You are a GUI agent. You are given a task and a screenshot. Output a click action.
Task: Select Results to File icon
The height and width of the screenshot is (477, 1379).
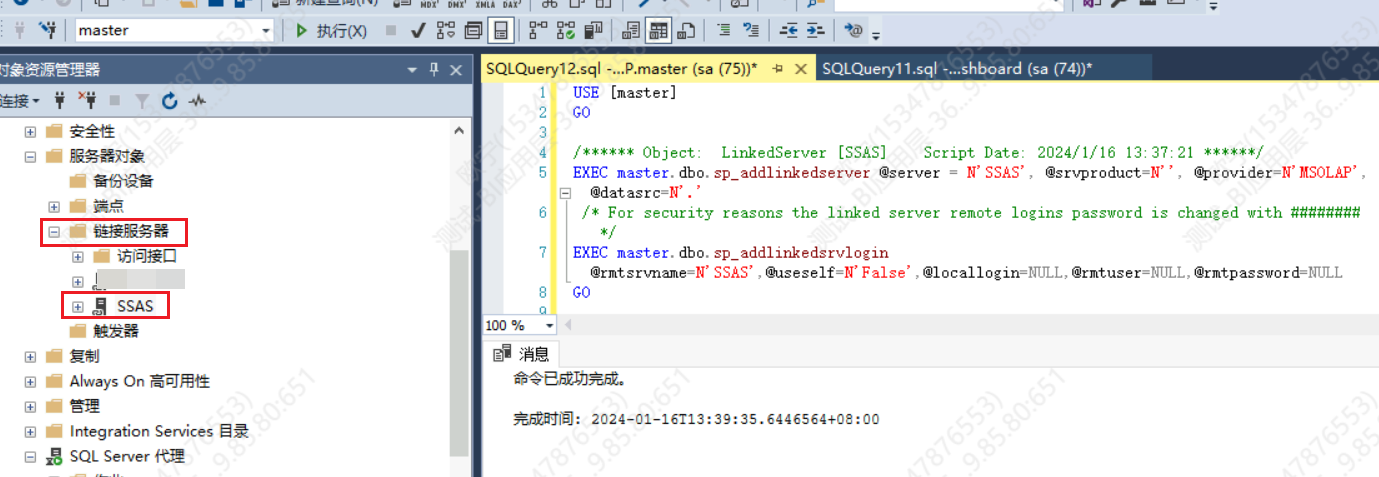[x=685, y=30]
